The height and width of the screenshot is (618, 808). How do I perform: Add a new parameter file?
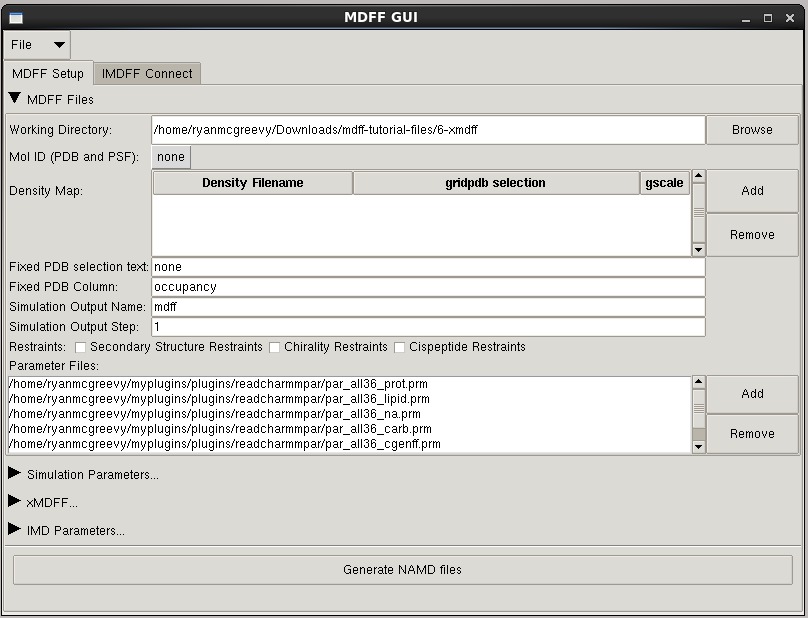point(751,394)
